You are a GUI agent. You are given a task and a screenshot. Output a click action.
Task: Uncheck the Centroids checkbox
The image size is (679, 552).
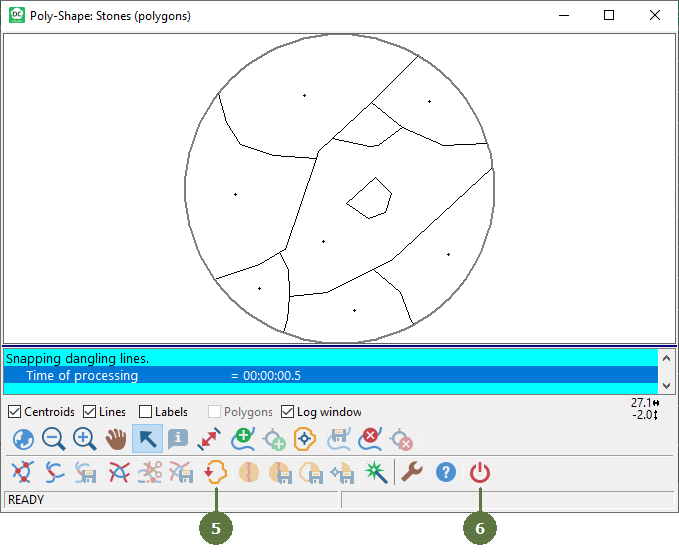[14, 412]
